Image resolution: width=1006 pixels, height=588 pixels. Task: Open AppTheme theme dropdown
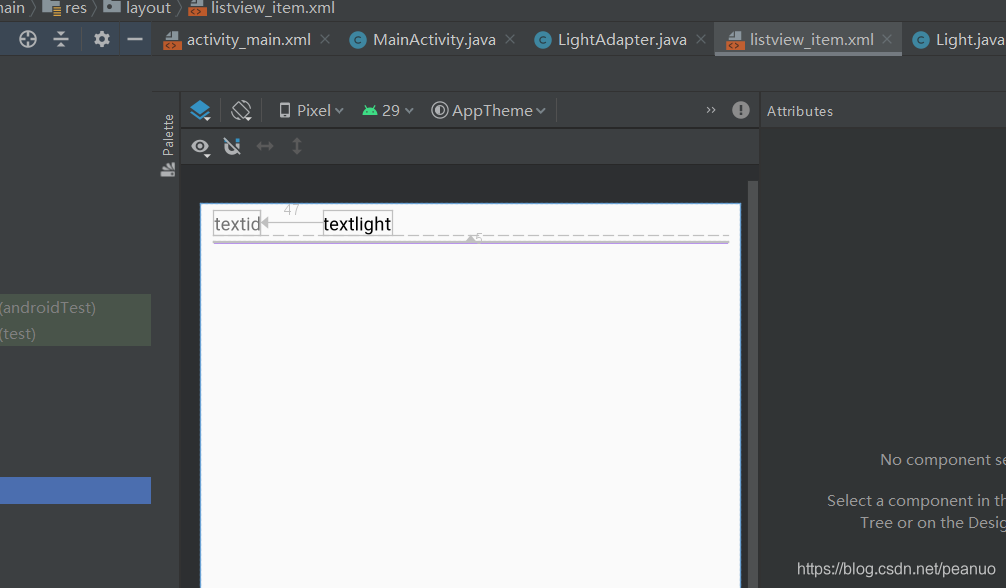coord(488,110)
